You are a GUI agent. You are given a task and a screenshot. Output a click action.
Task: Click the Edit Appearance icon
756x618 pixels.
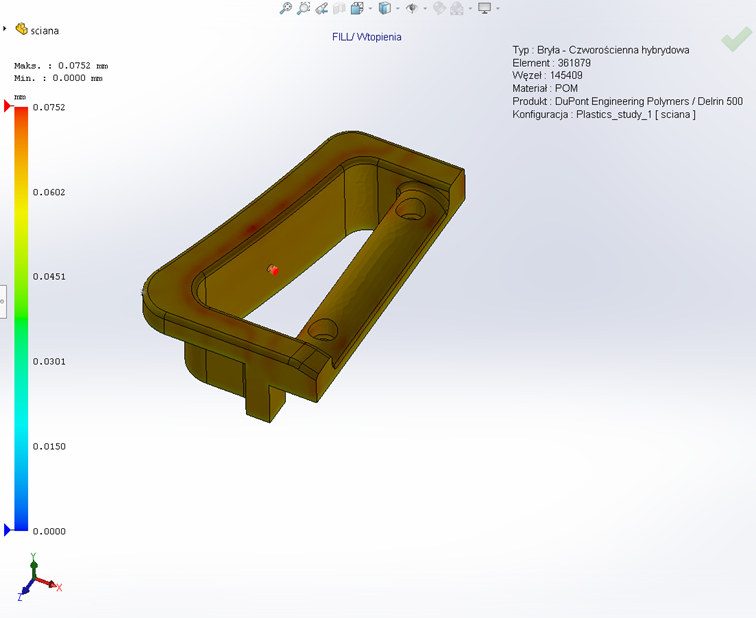[438, 8]
